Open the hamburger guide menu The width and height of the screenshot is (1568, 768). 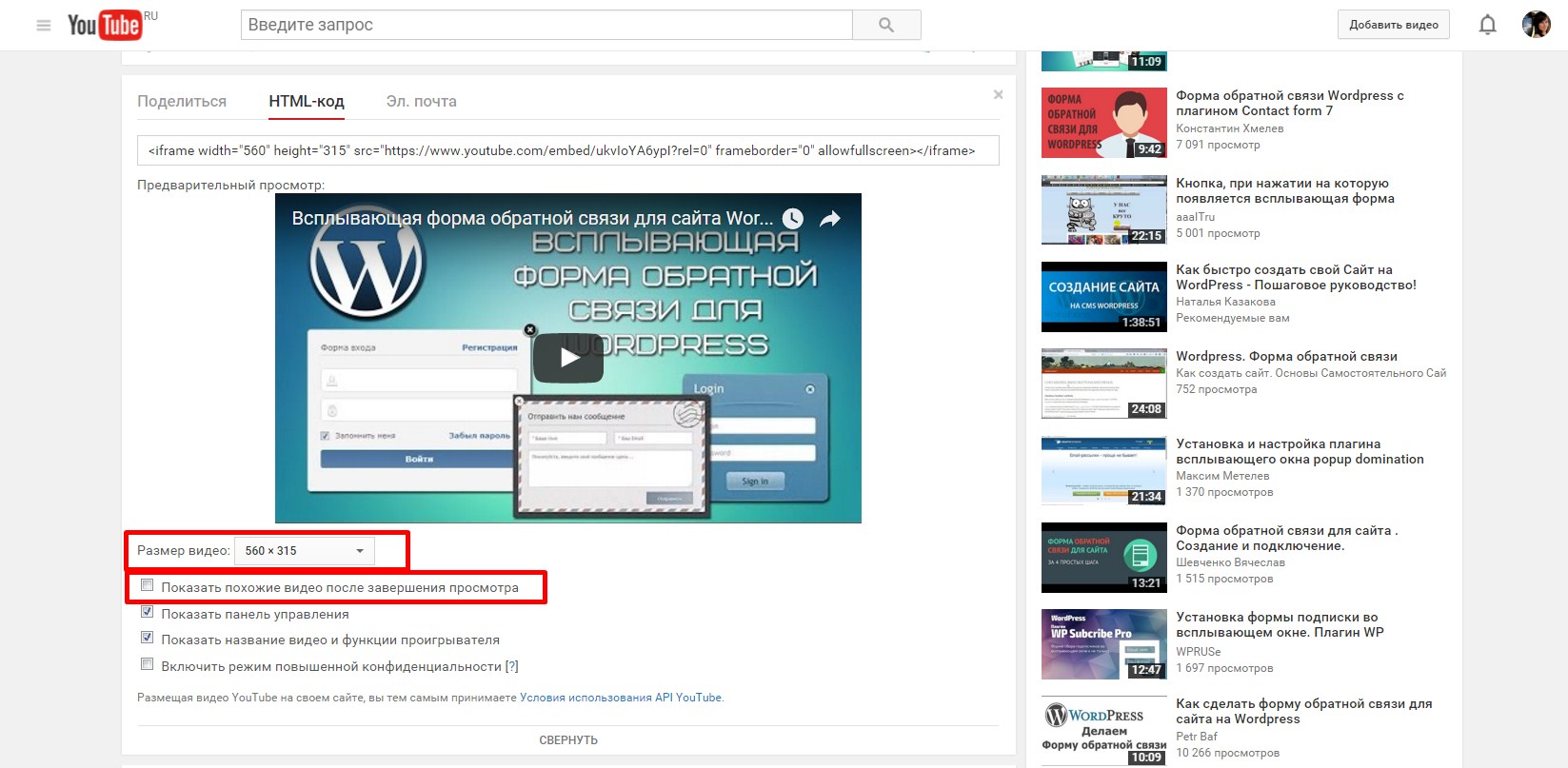44,26
